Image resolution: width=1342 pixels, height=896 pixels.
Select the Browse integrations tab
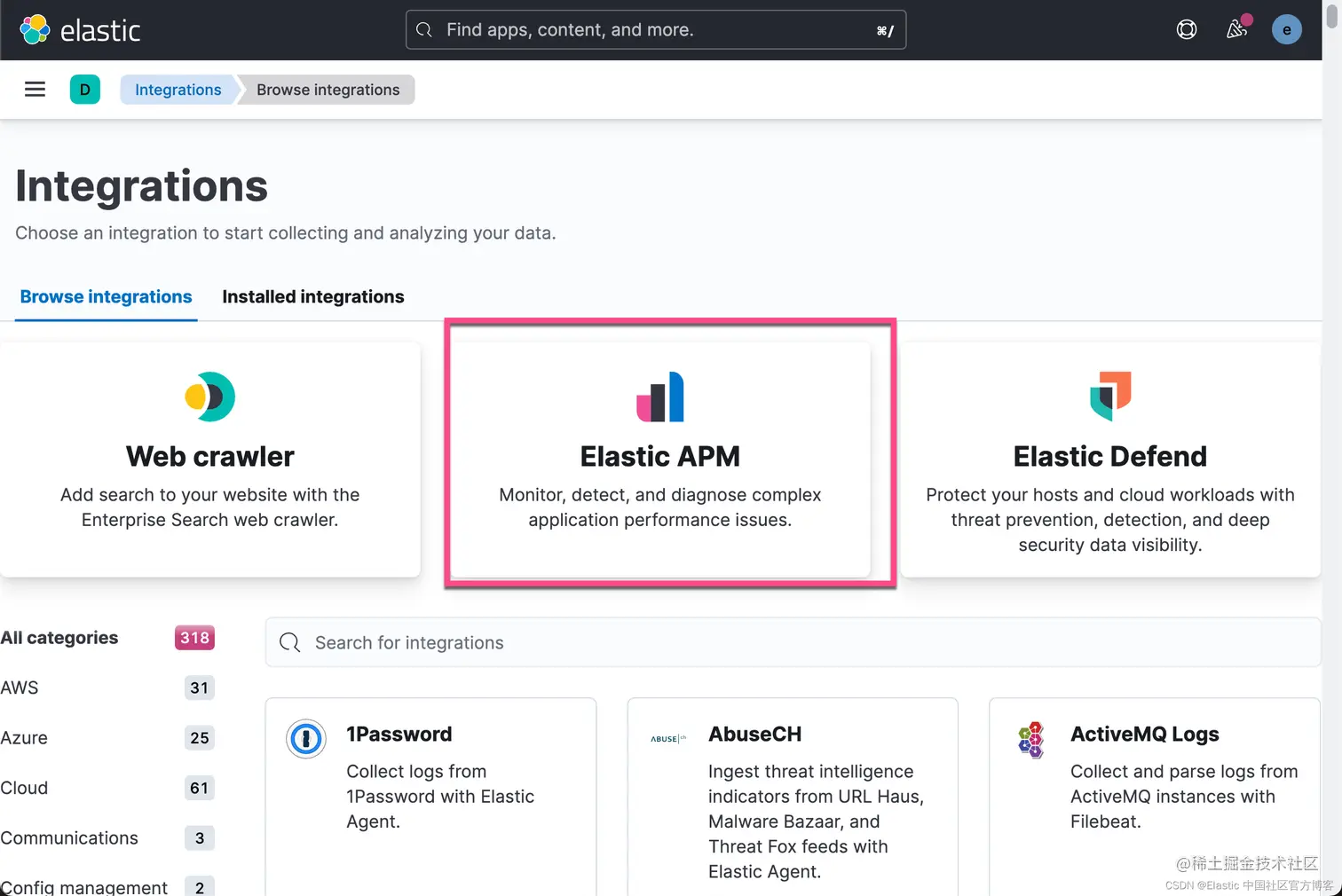[x=106, y=297]
